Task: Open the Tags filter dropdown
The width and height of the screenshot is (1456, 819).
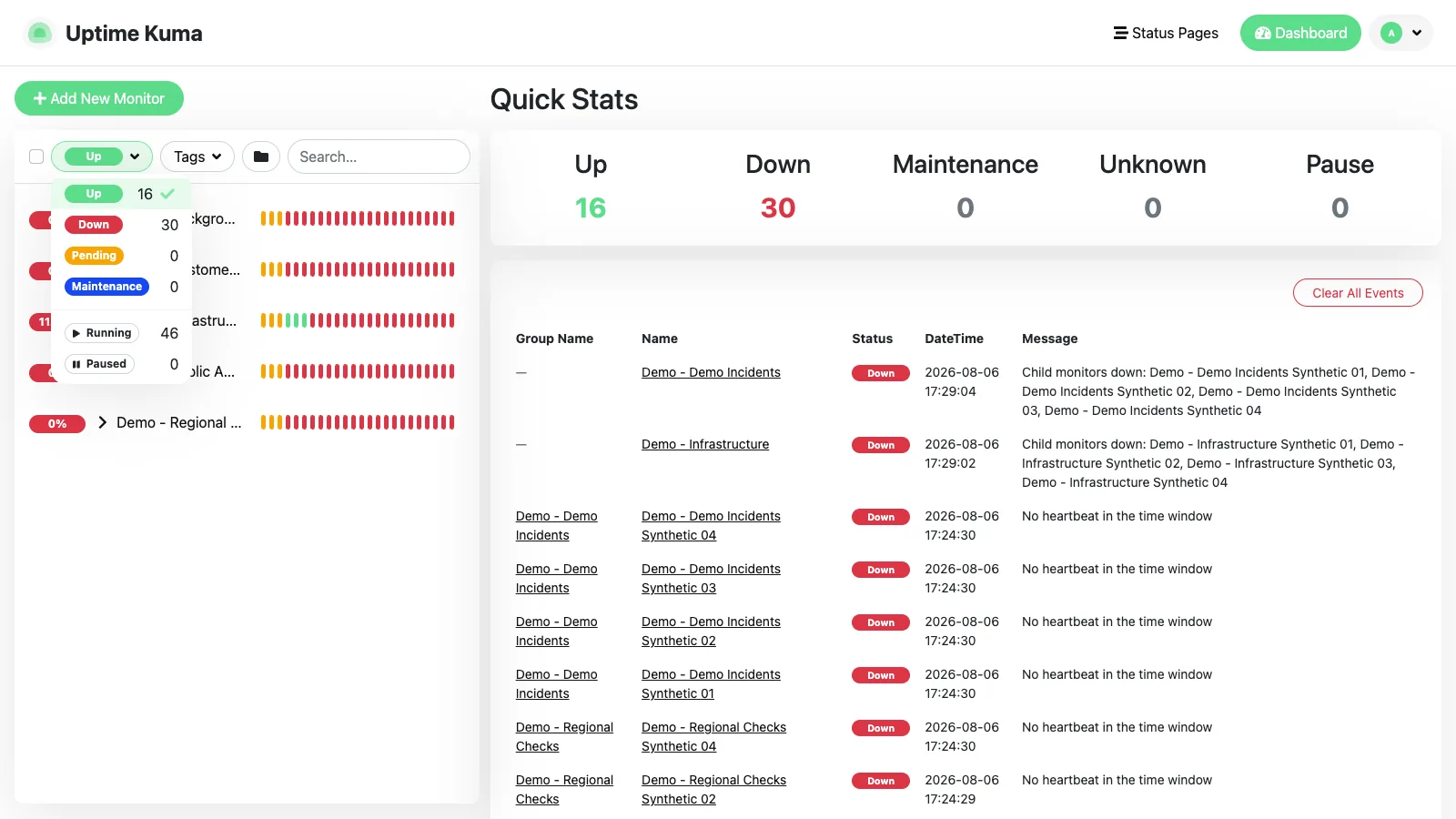Action: pyautogui.click(x=197, y=157)
